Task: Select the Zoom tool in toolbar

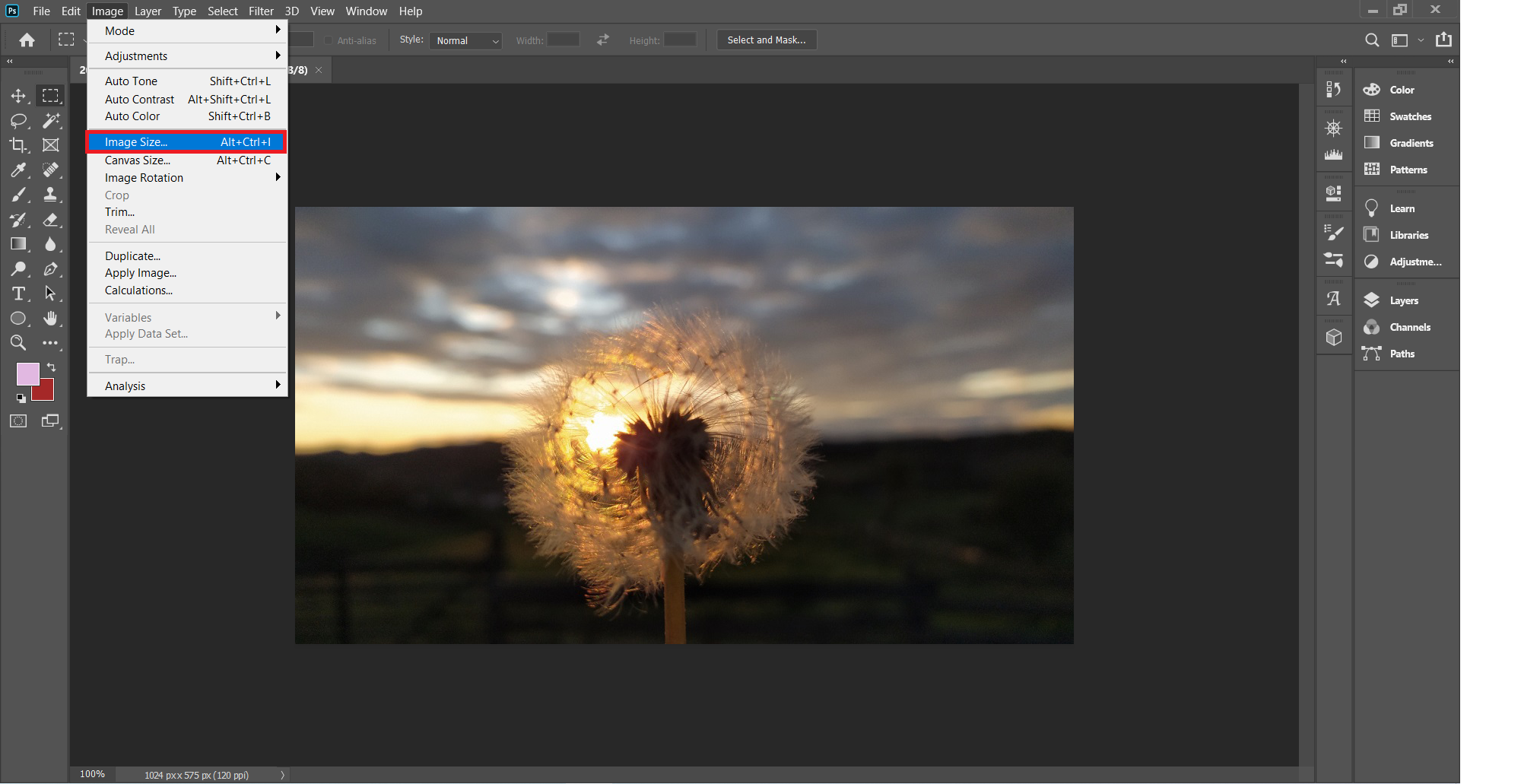Action: pos(18,343)
